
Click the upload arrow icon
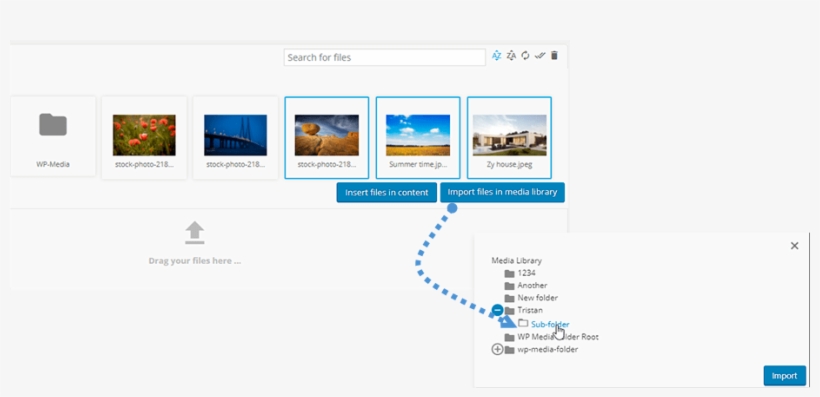point(195,233)
